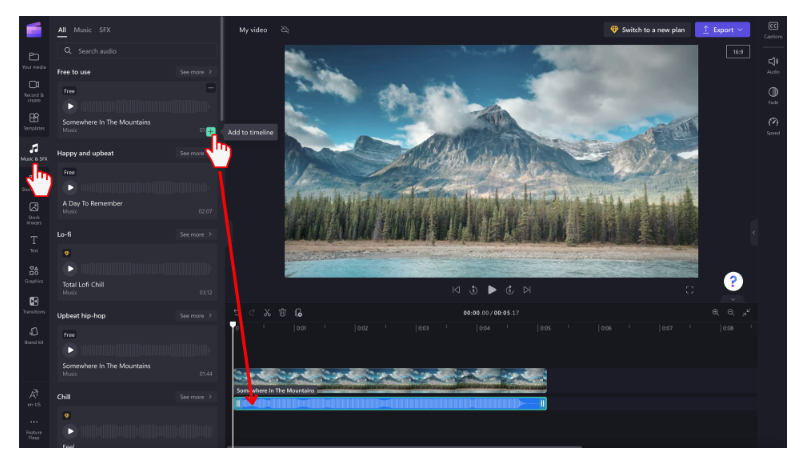Preview the track in Chill section
The height and width of the screenshot is (463, 802).
click(x=70, y=431)
